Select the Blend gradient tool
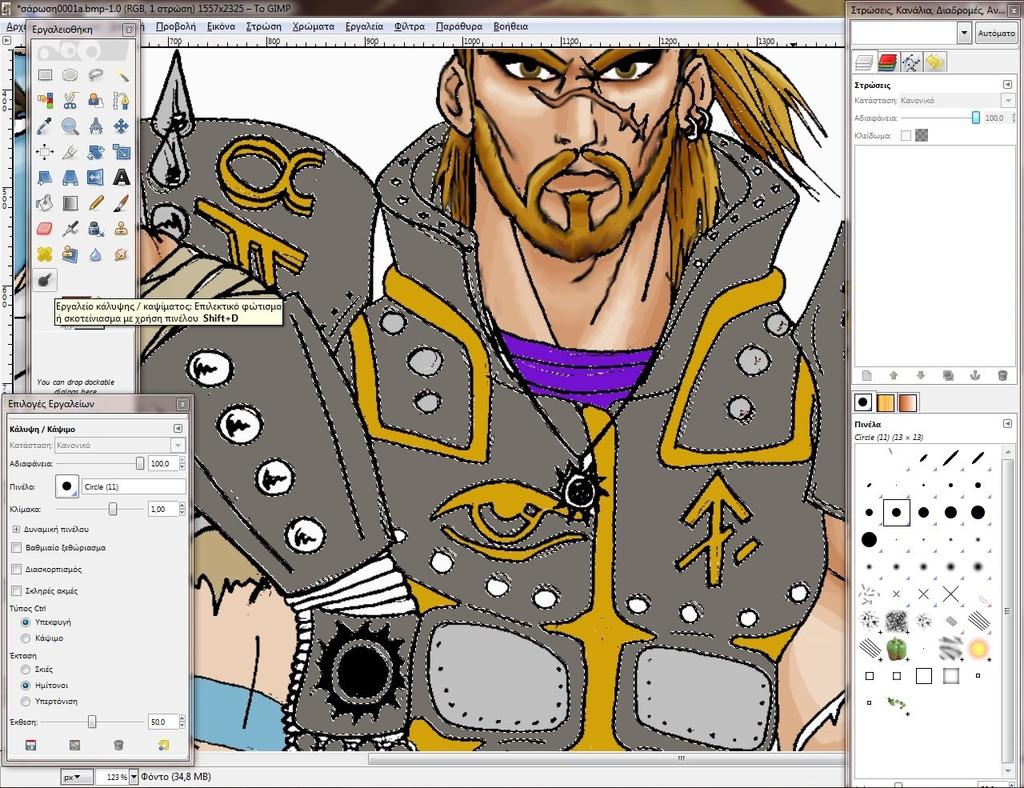Image resolution: width=1024 pixels, height=788 pixels. tap(70, 203)
